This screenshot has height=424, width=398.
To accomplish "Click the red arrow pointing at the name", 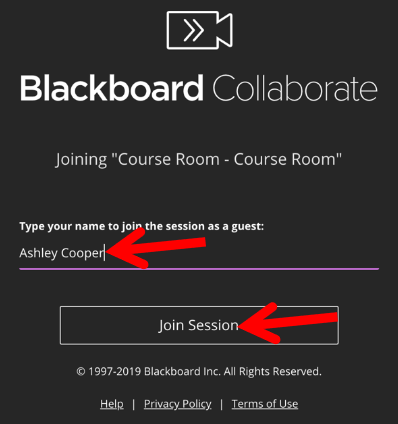I will click(155, 248).
